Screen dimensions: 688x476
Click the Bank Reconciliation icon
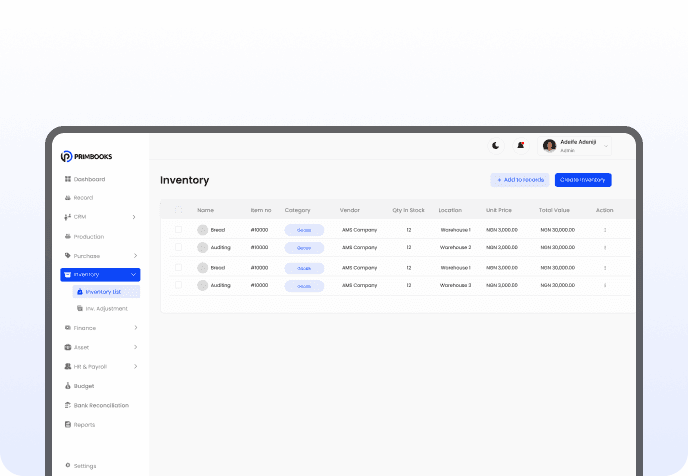68,405
